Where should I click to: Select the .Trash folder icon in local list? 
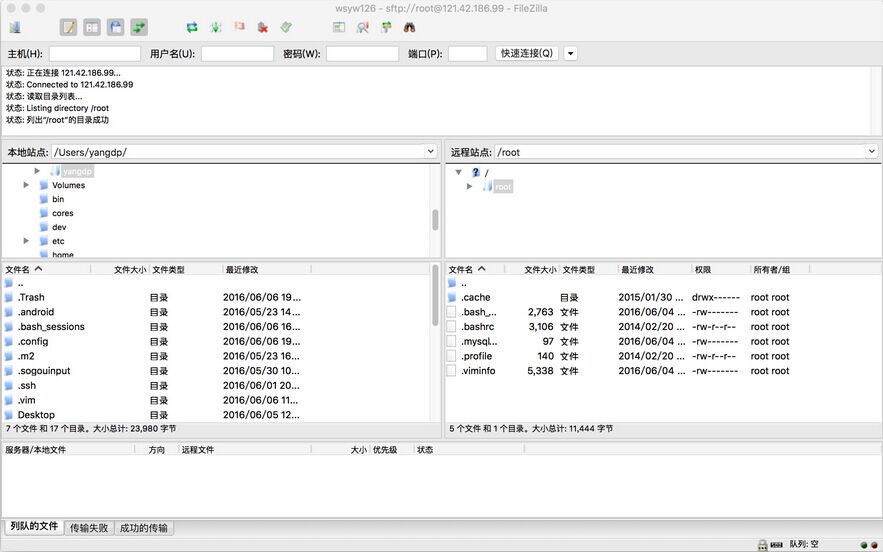[x=8, y=297]
